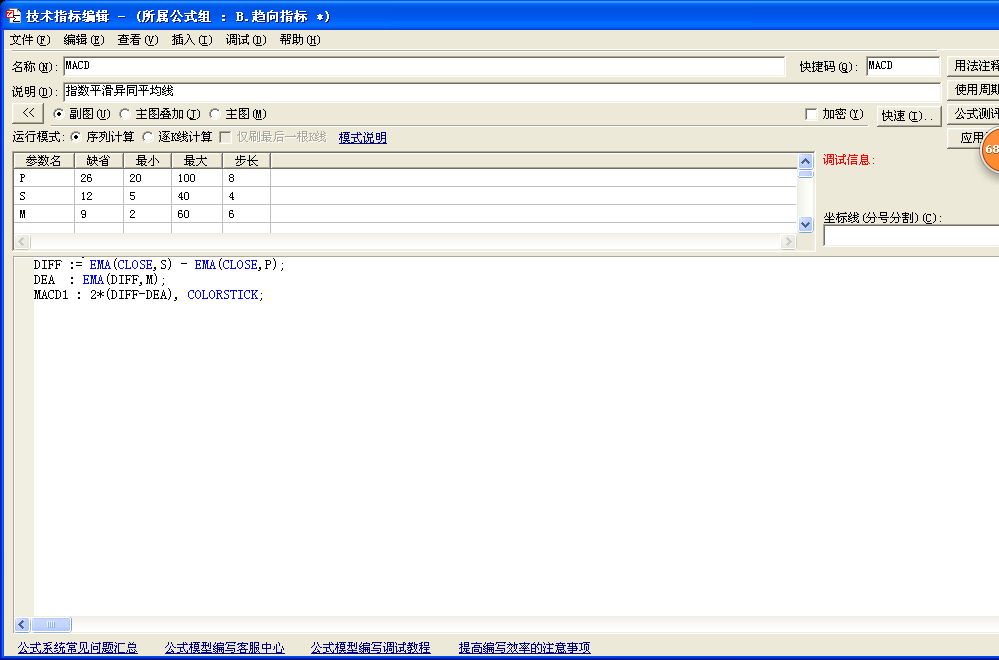This screenshot has width=999, height=660.
Task: Open the 编辑(E) menu
Action: click(84, 40)
